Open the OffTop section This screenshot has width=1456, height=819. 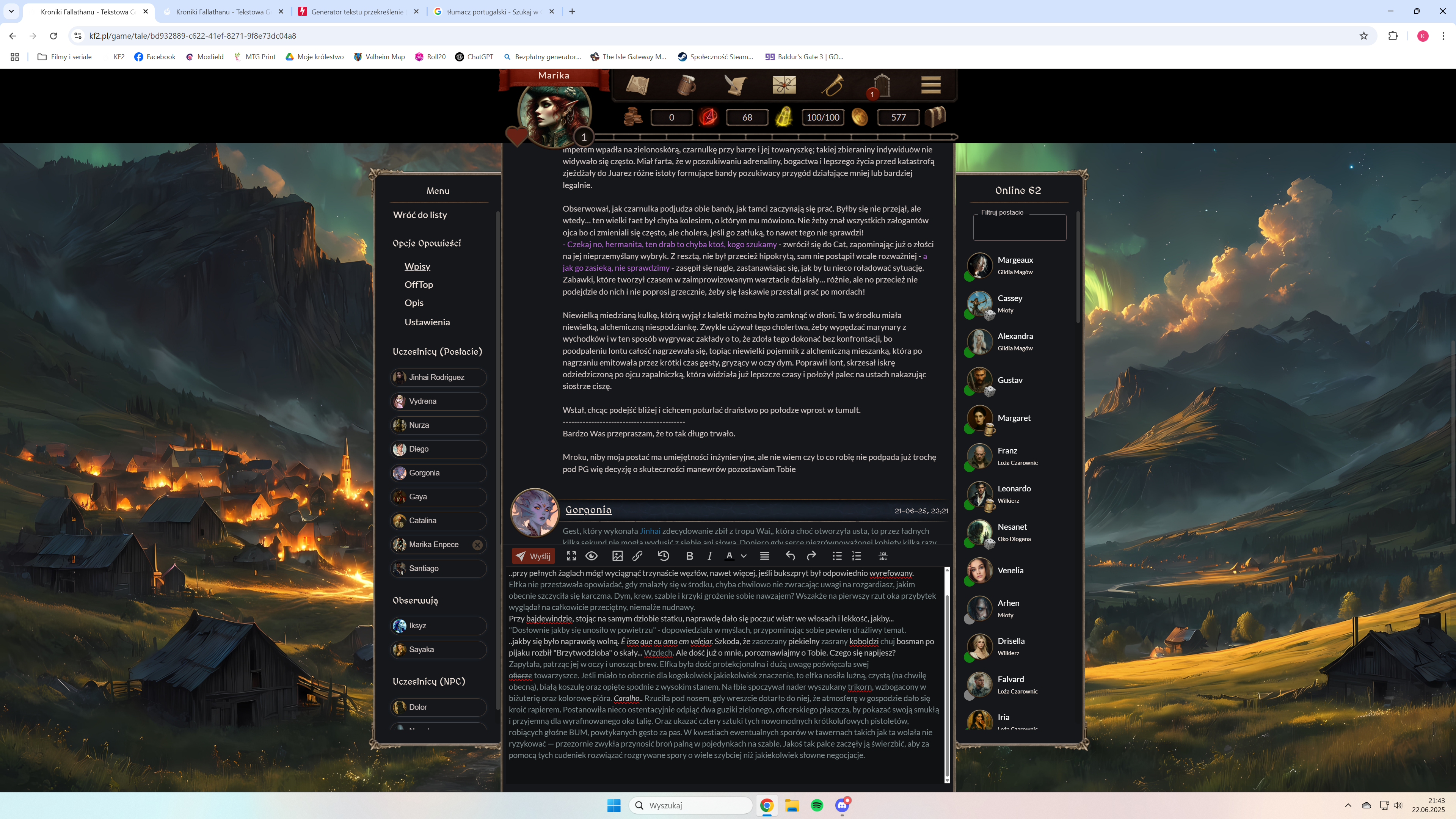(x=419, y=284)
